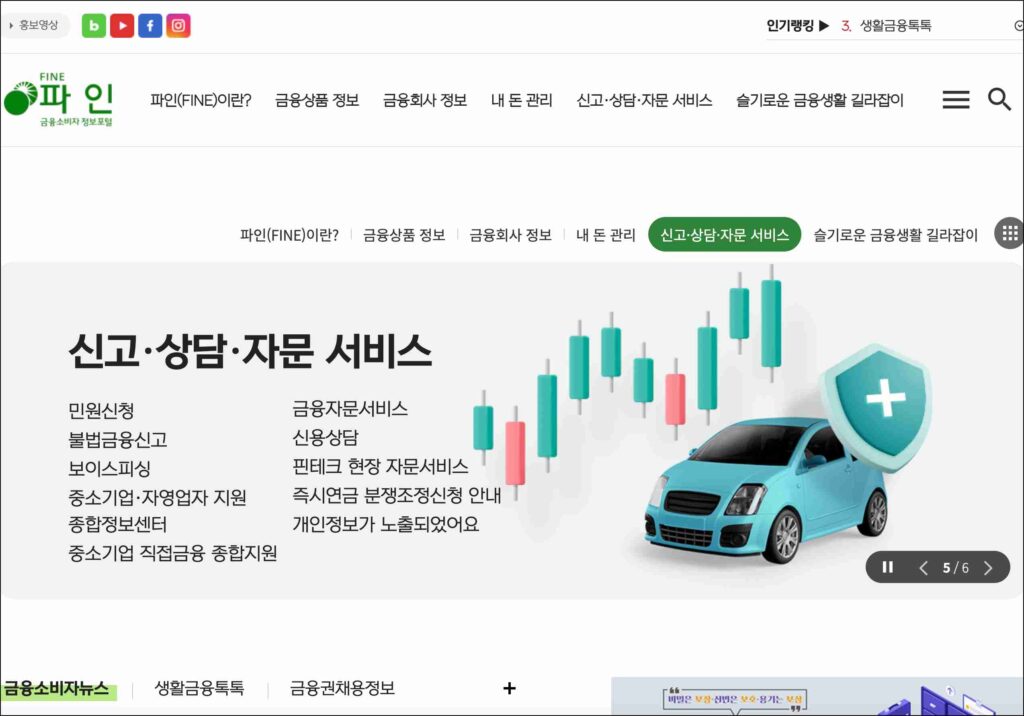The width and height of the screenshot is (1024, 716).
Task: Advance to the next banner slide
Action: click(988, 568)
